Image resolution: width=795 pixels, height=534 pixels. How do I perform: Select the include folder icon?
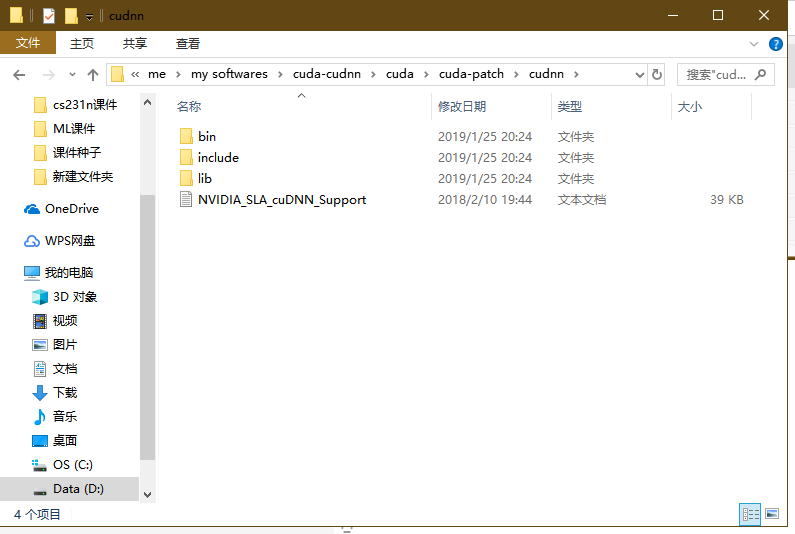pyautogui.click(x=186, y=157)
